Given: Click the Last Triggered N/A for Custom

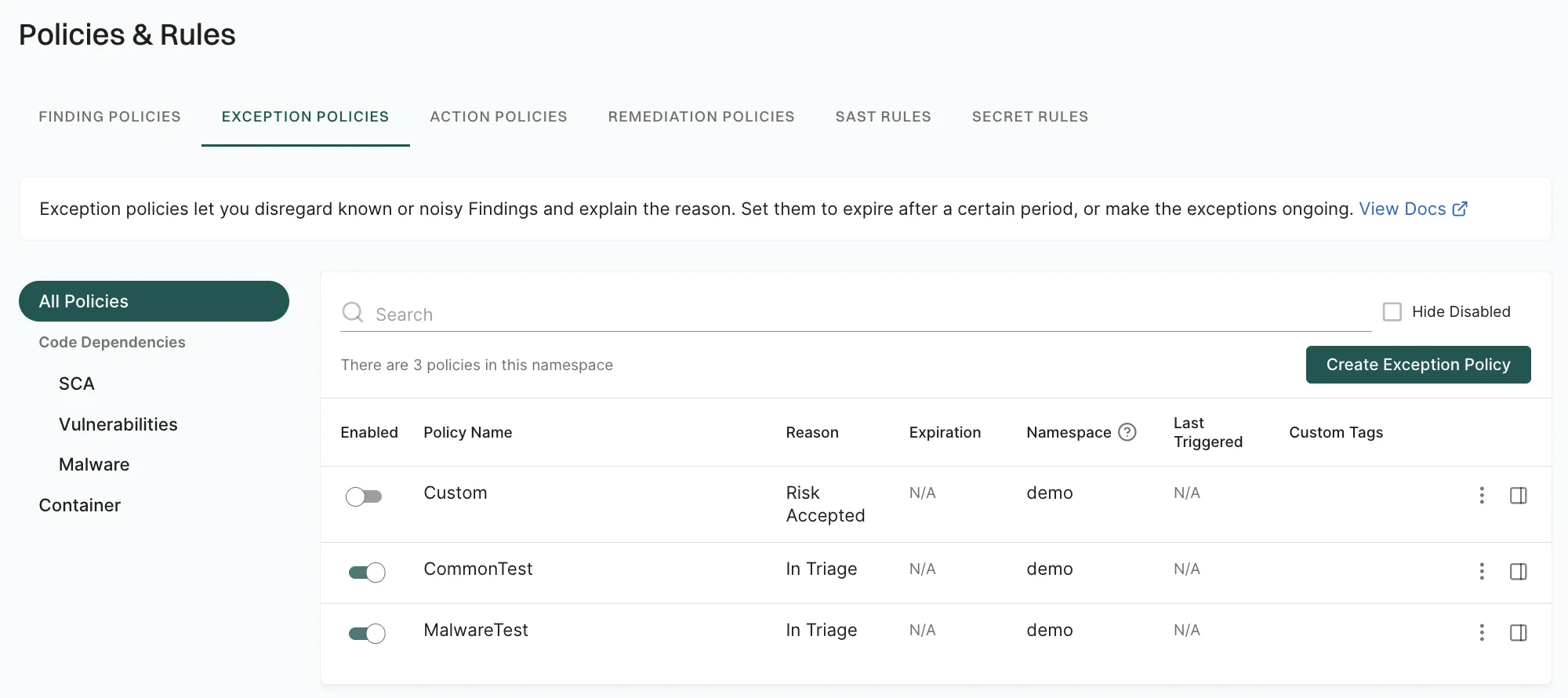Looking at the screenshot, I should pyautogui.click(x=1187, y=493).
